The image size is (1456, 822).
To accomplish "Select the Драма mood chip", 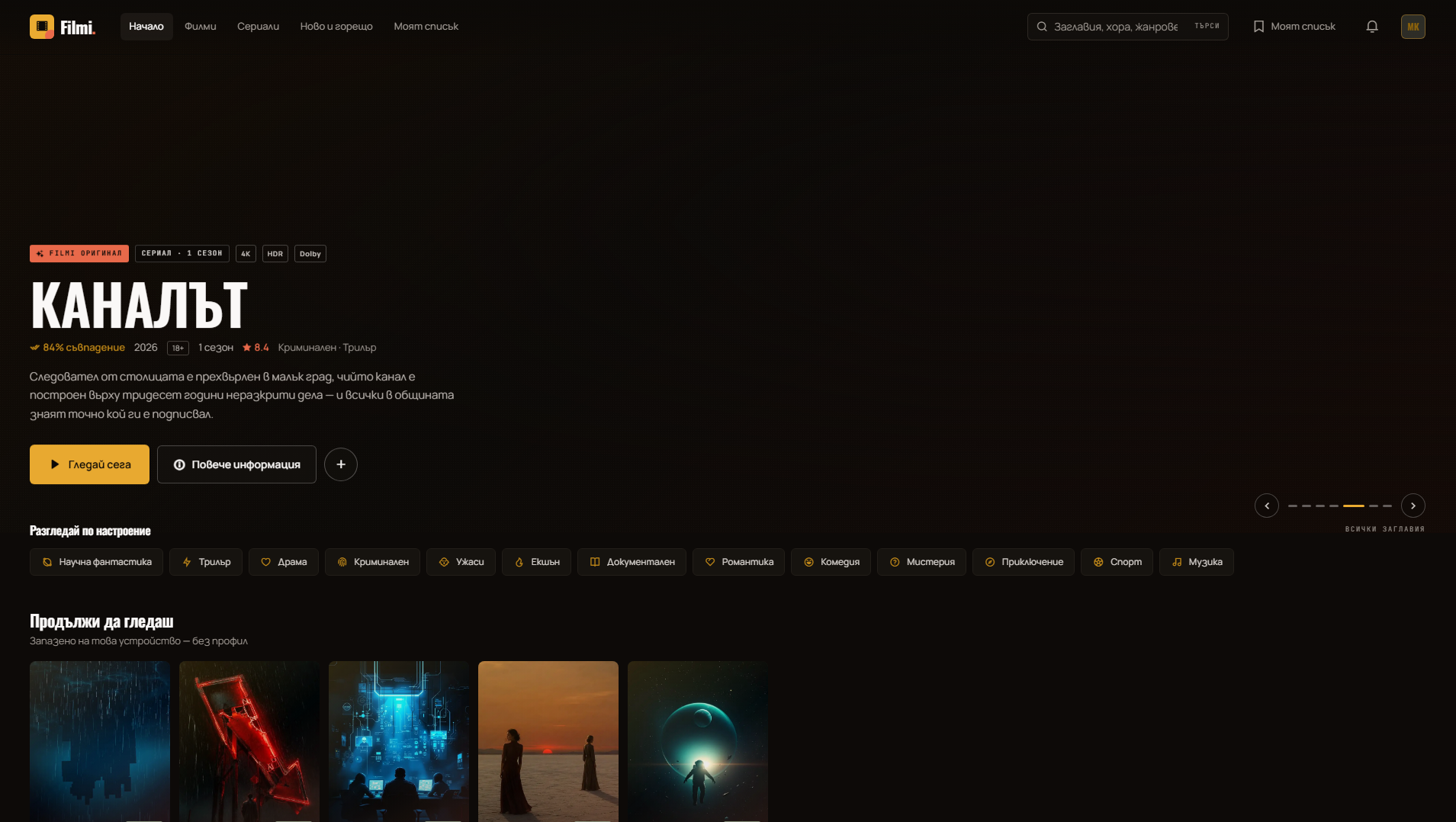I will tap(284, 562).
